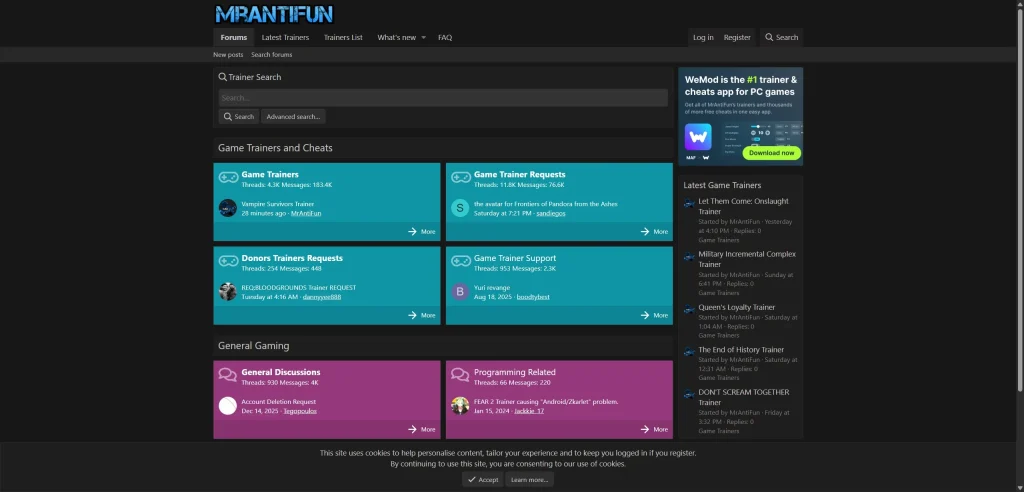
Task: Go to the Trainers List tab
Action: 343,38
